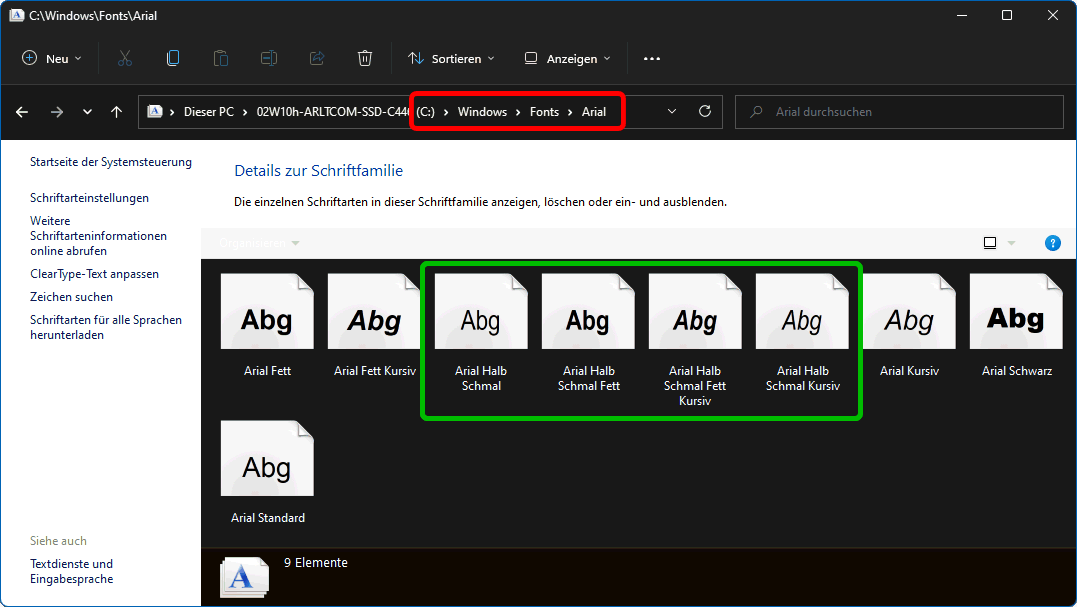Screen dimensions: 1077x607
Task: Open the Neu dropdown menu
Action: point(52,59)
